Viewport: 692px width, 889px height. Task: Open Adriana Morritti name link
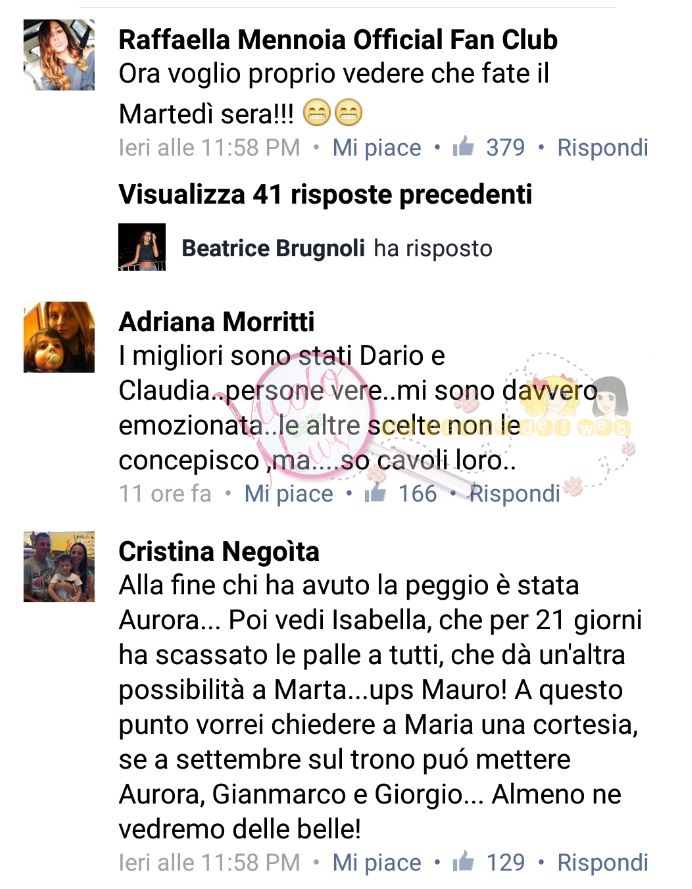coord(216,322)
